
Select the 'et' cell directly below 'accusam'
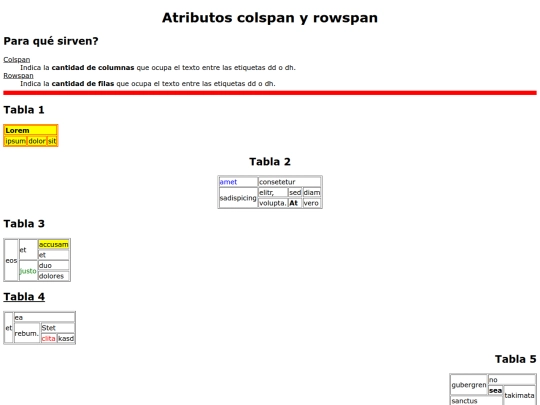54,255
